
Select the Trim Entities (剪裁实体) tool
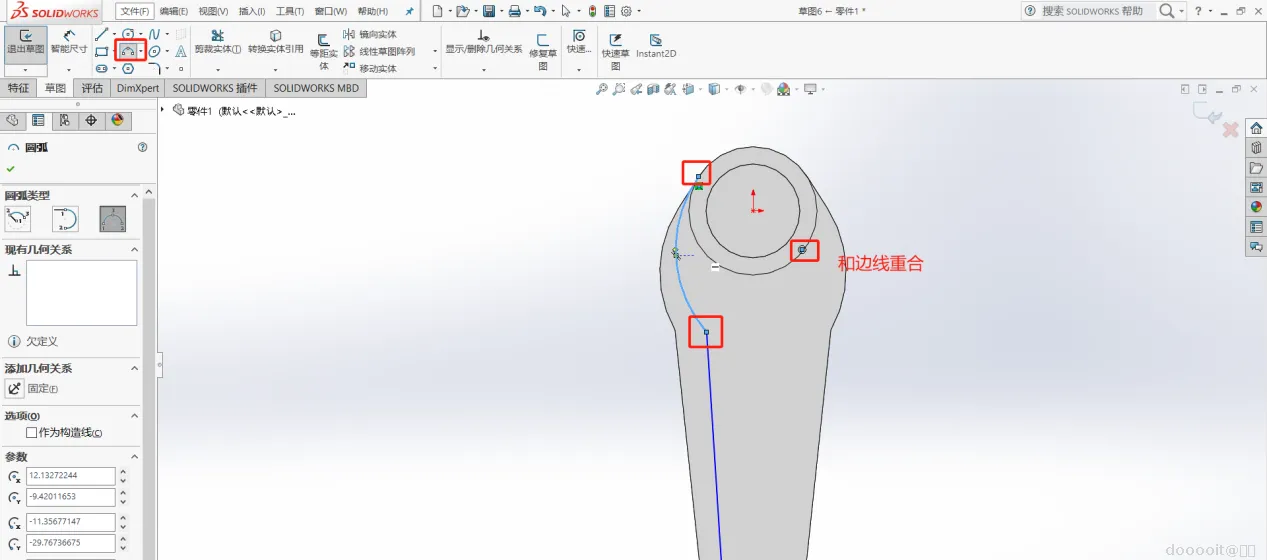point(217,42)
